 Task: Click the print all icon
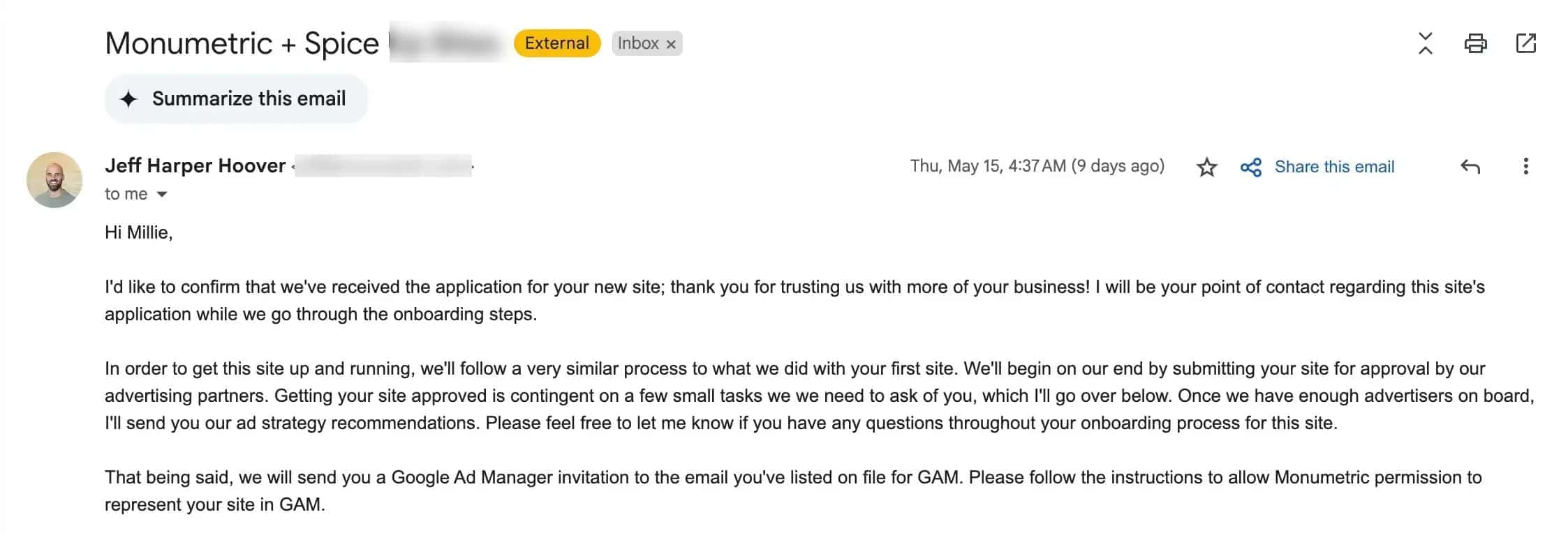pyautogui.click(x=1475, y=43)
